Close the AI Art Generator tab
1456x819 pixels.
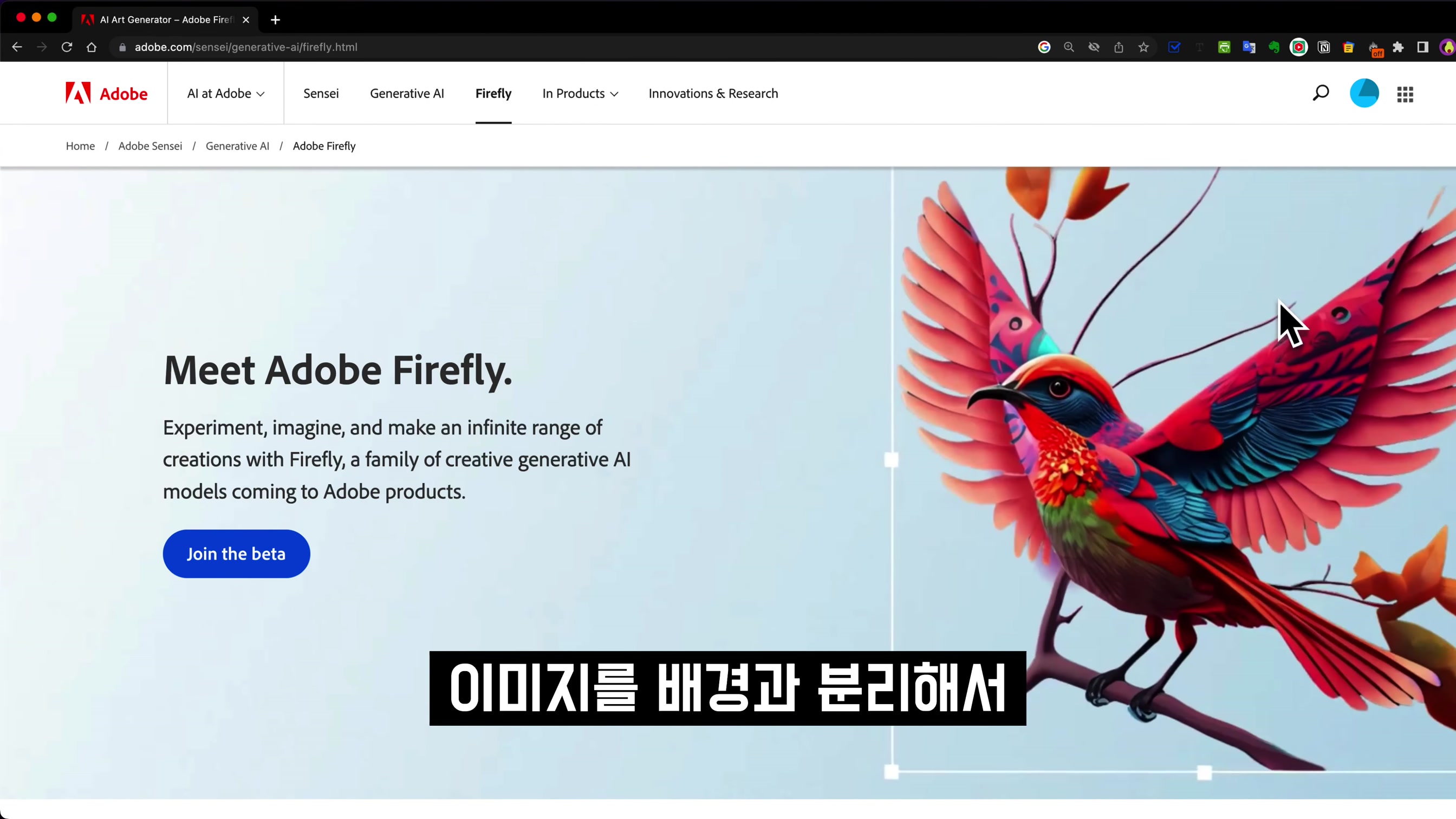246,20
